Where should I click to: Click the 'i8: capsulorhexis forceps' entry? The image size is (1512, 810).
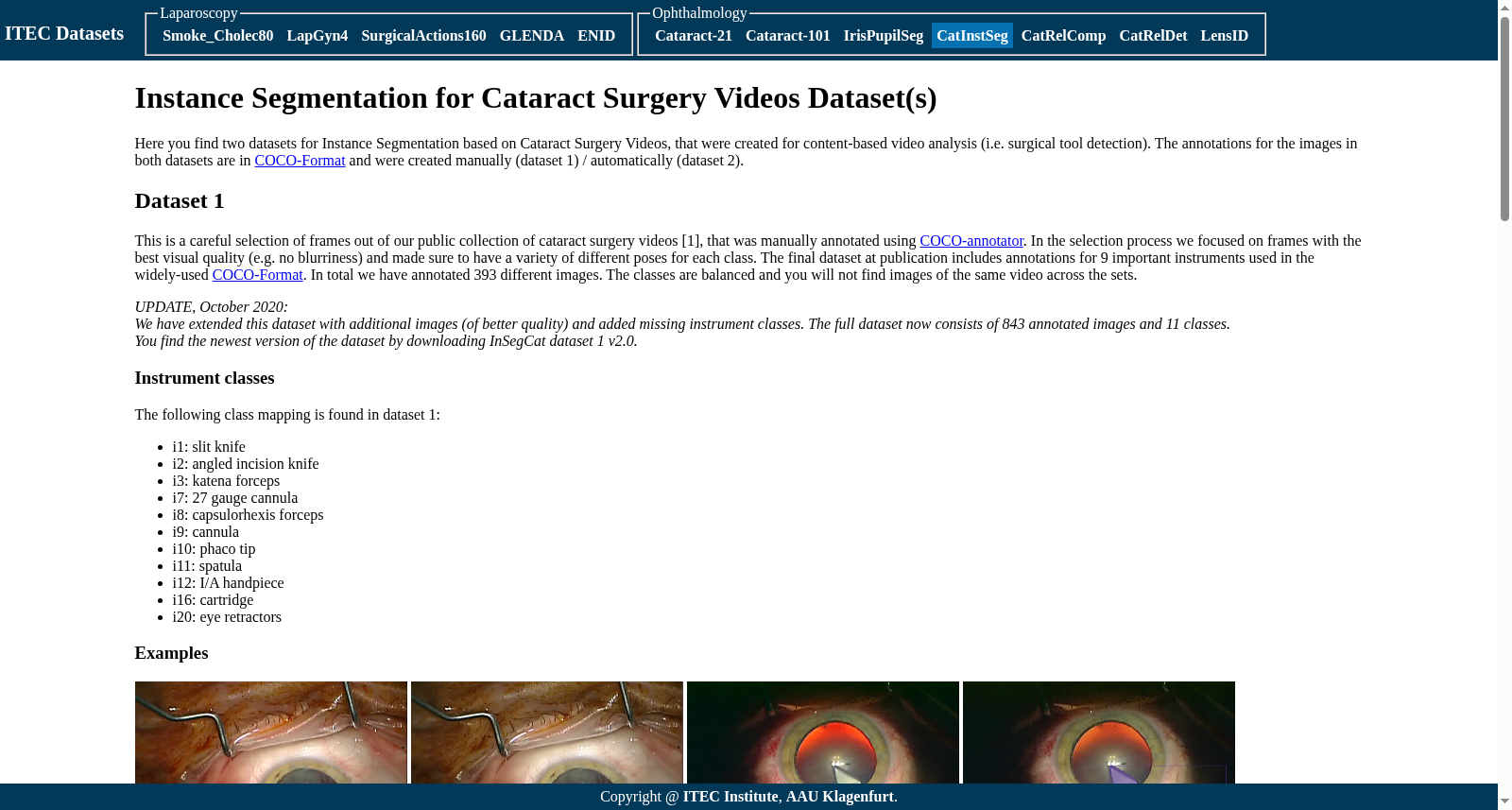click(x=248, y=515)
